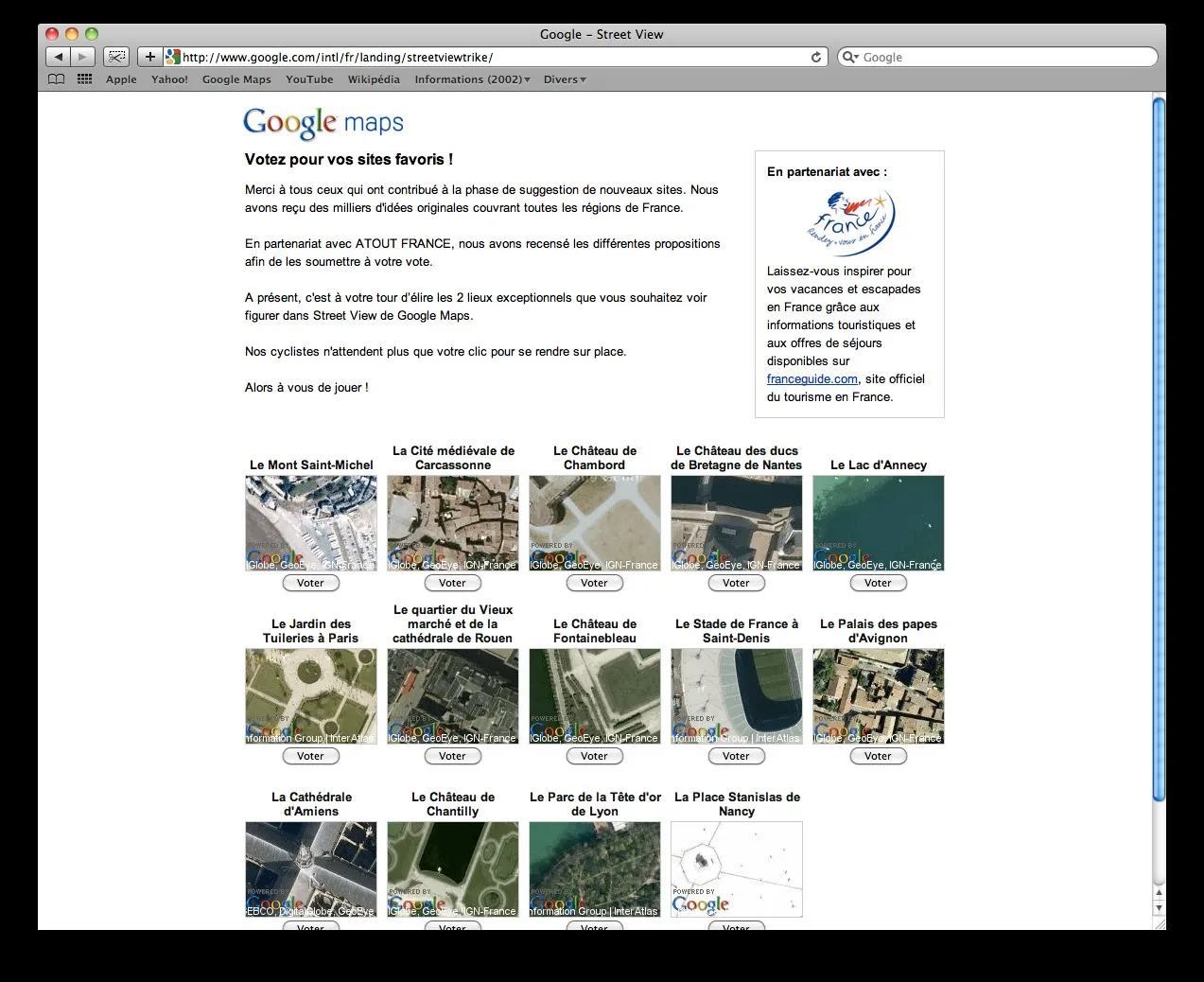Open Nantes château satellite thumbnail
The width and height of the screenshot is (1204, 982).
point(737,523)
